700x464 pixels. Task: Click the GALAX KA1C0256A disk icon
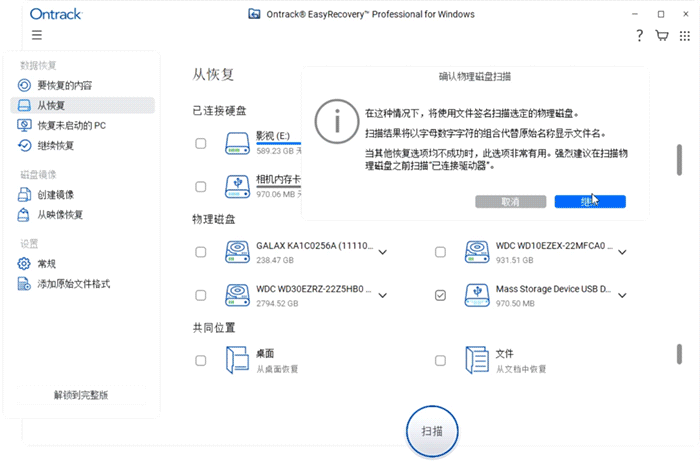click(x=237, y=252)
